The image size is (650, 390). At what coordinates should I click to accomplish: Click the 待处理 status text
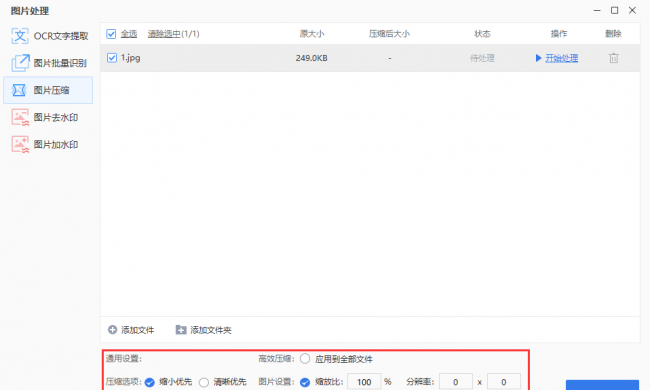482,58
